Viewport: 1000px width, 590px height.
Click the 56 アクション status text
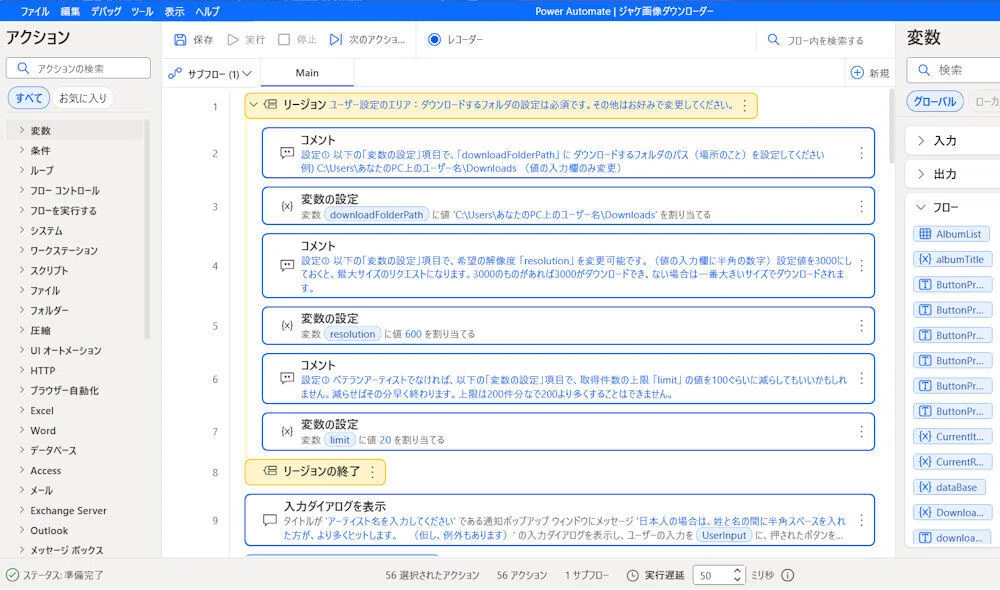pos(522,575)
